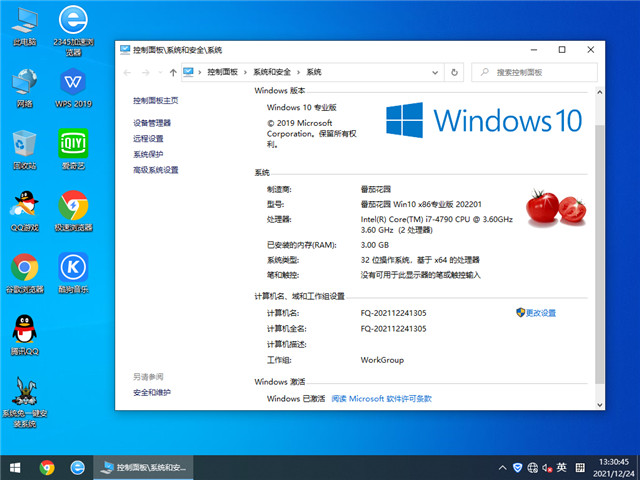Screen dimensions: 640x480
Task: Open the 2345 browser desktop icon
Action: (x=72, y=21)
